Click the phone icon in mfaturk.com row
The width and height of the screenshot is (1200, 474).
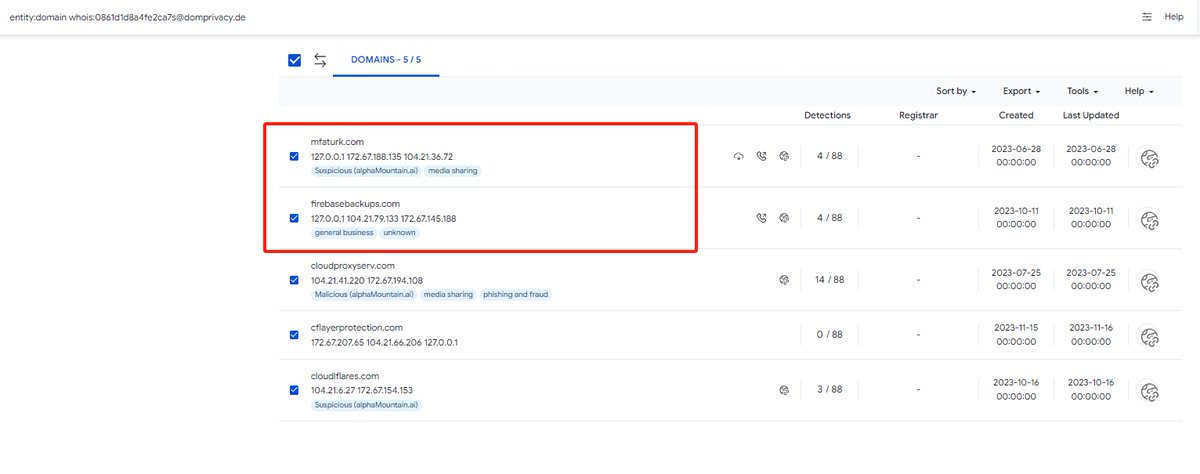click(761, 156)
